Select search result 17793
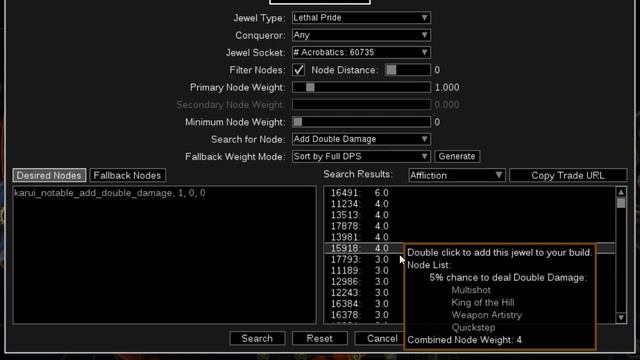The height and width of the screenshot is (360, 640). pyautogui.click(x=363, y=259)
